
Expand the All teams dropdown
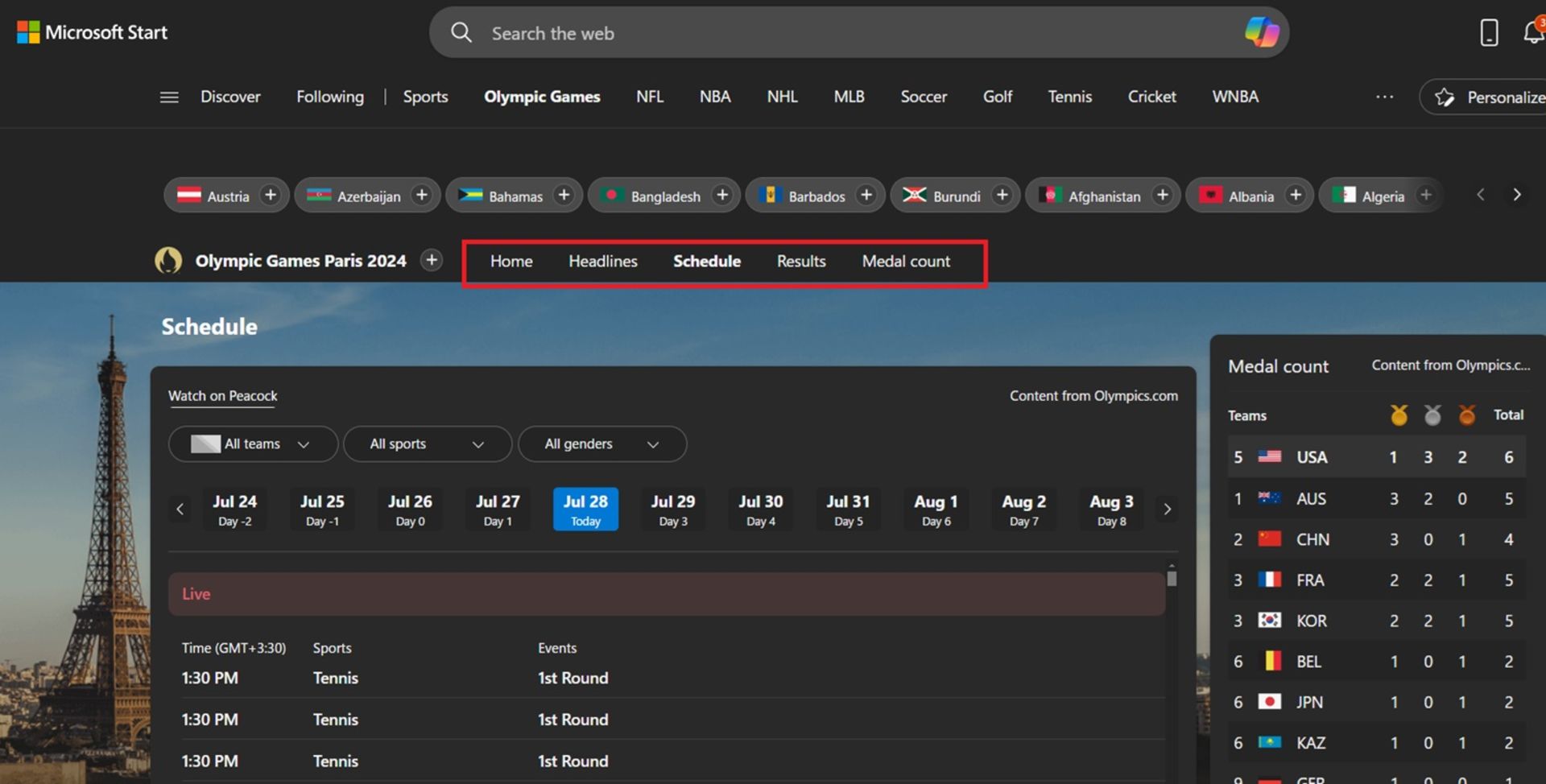(253, 444)
